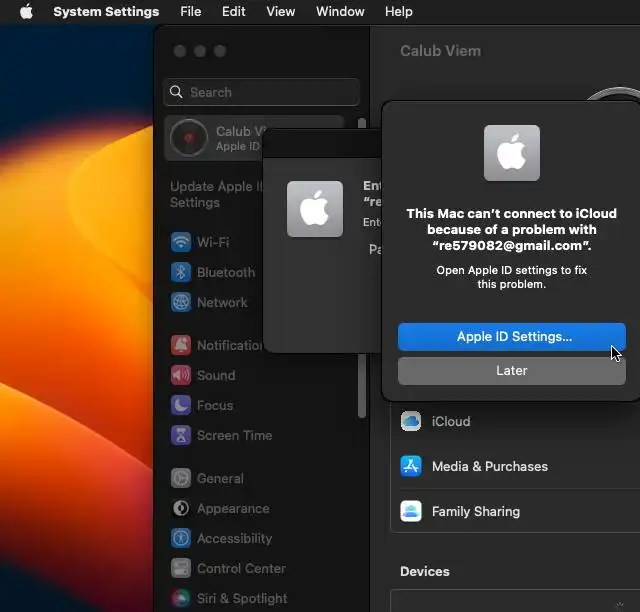Click the Apple logo in iCloud alert

coord(511,153)
